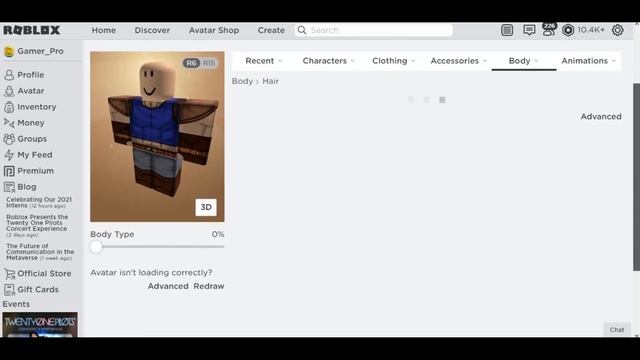
Task: Click the Avatar sidebar icon
Action: pyautogui.click(x=9, y=91)
